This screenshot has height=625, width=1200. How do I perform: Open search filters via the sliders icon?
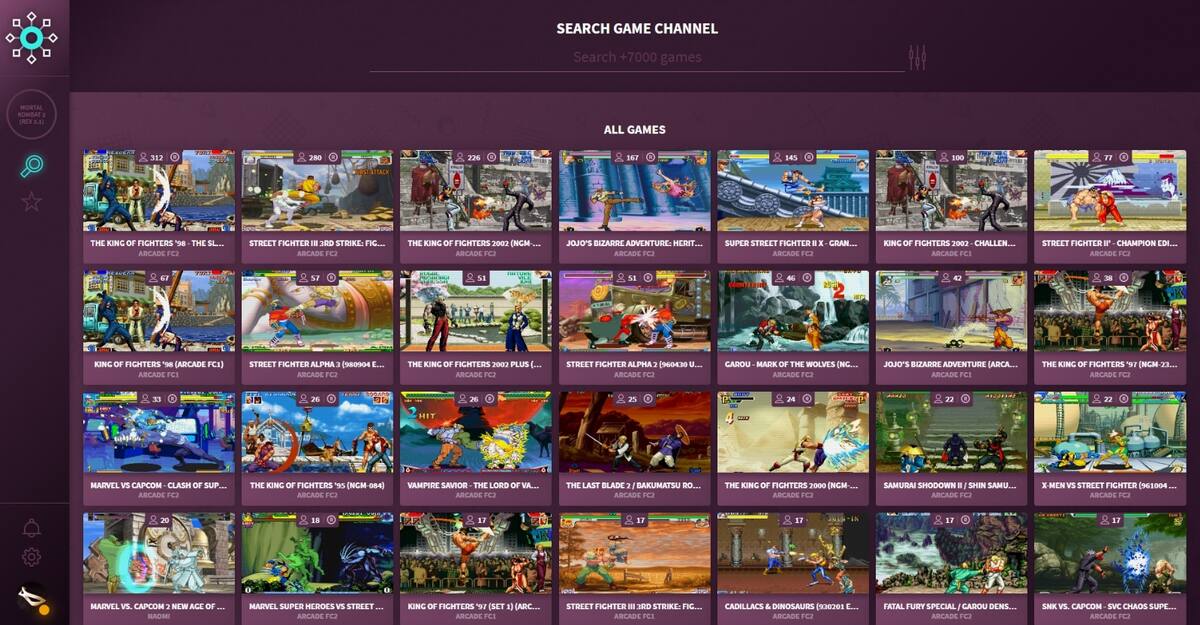(917, 58)
